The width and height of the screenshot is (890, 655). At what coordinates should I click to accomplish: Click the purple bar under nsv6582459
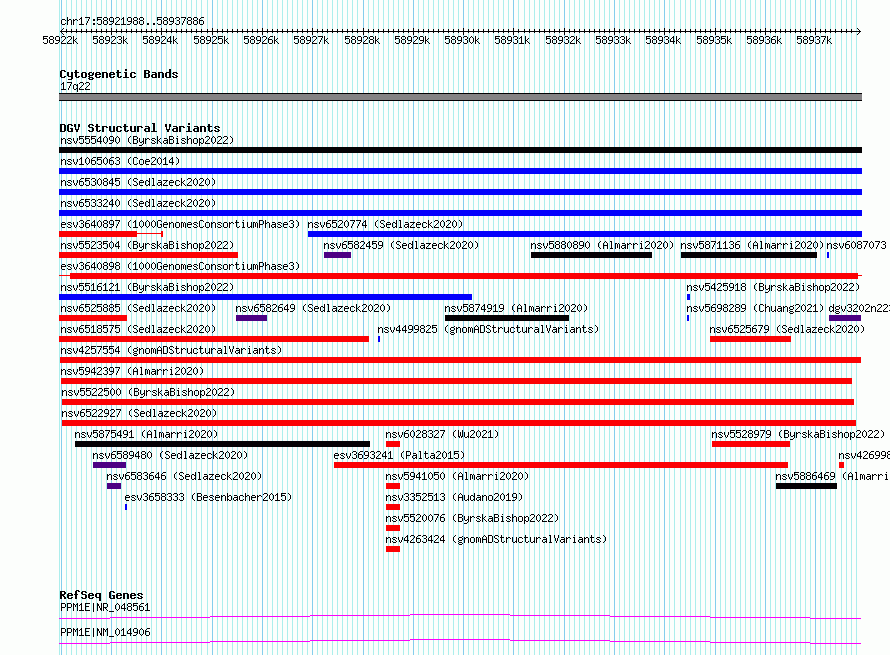[x=337, y=255]
